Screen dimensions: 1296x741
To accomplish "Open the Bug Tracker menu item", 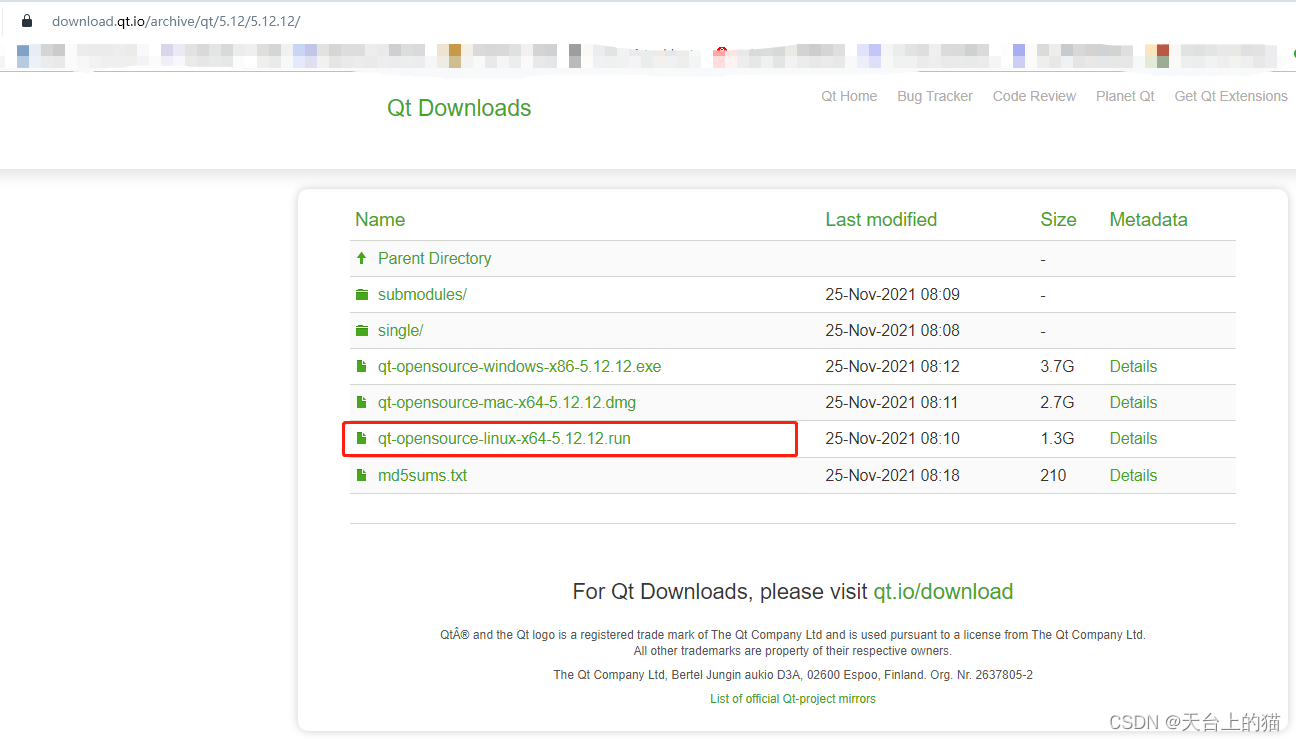I will click(935, 96).
